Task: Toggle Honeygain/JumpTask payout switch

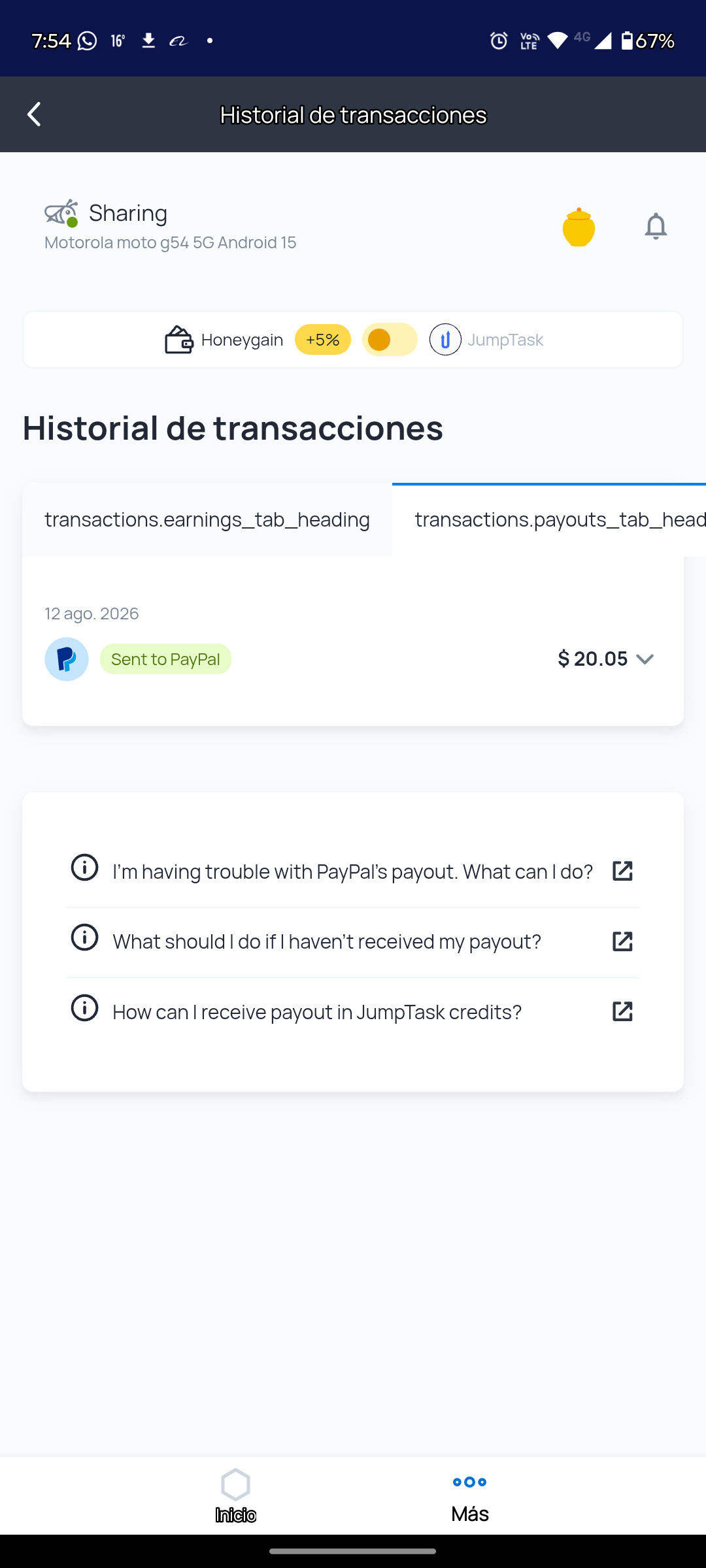Action: click(390, 340)
